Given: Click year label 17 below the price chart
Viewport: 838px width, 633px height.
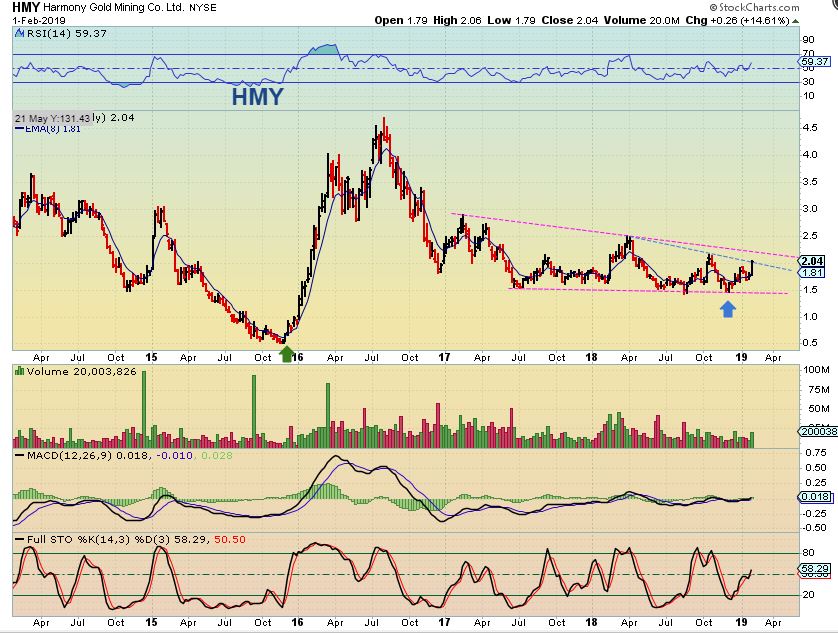Looking at the screenshot, I should click(x=444, y=357).
